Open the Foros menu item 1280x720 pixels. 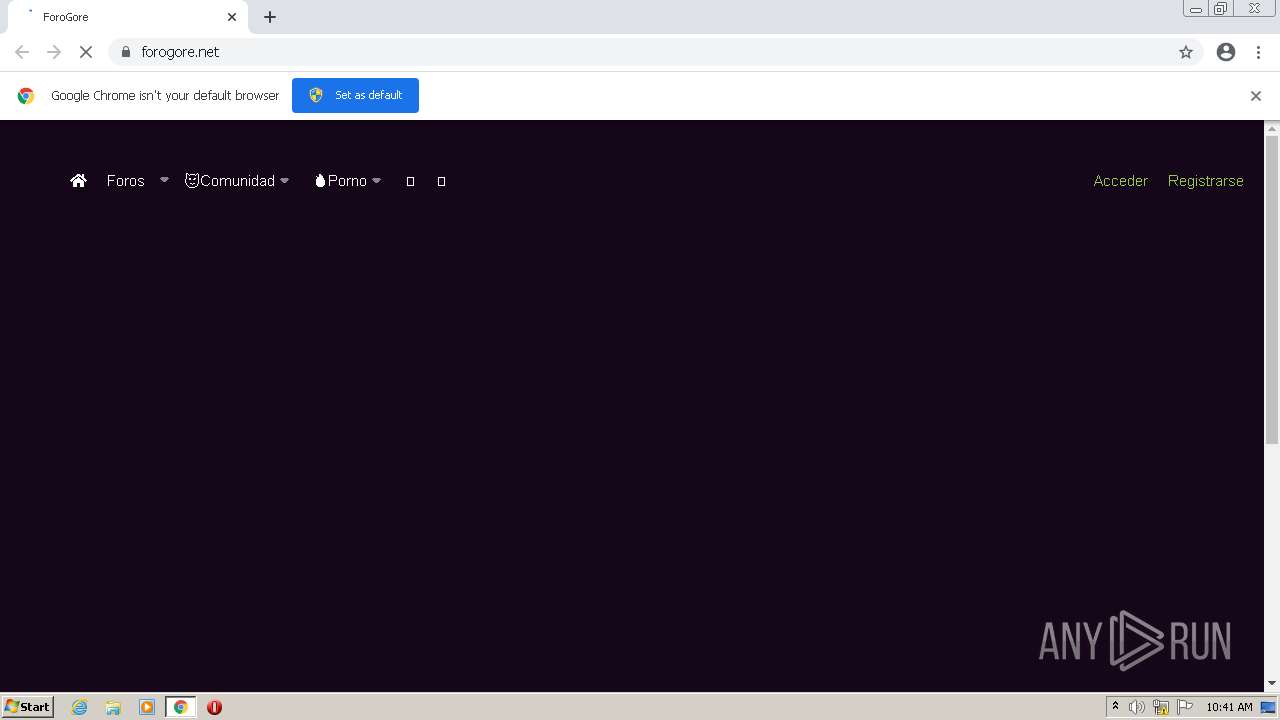[126, 181]
